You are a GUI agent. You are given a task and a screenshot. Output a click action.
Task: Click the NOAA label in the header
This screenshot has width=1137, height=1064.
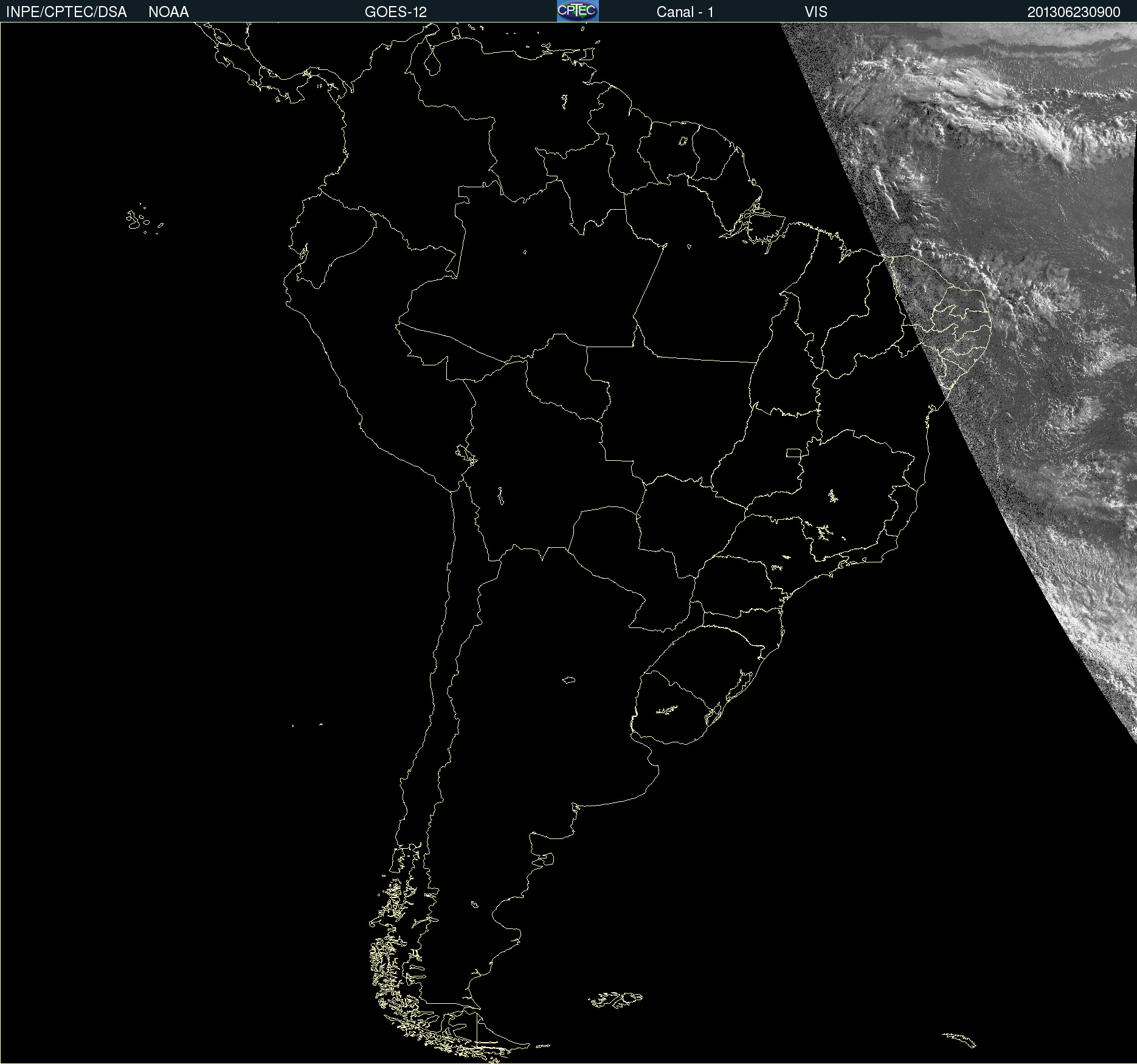tap(168, 12)
